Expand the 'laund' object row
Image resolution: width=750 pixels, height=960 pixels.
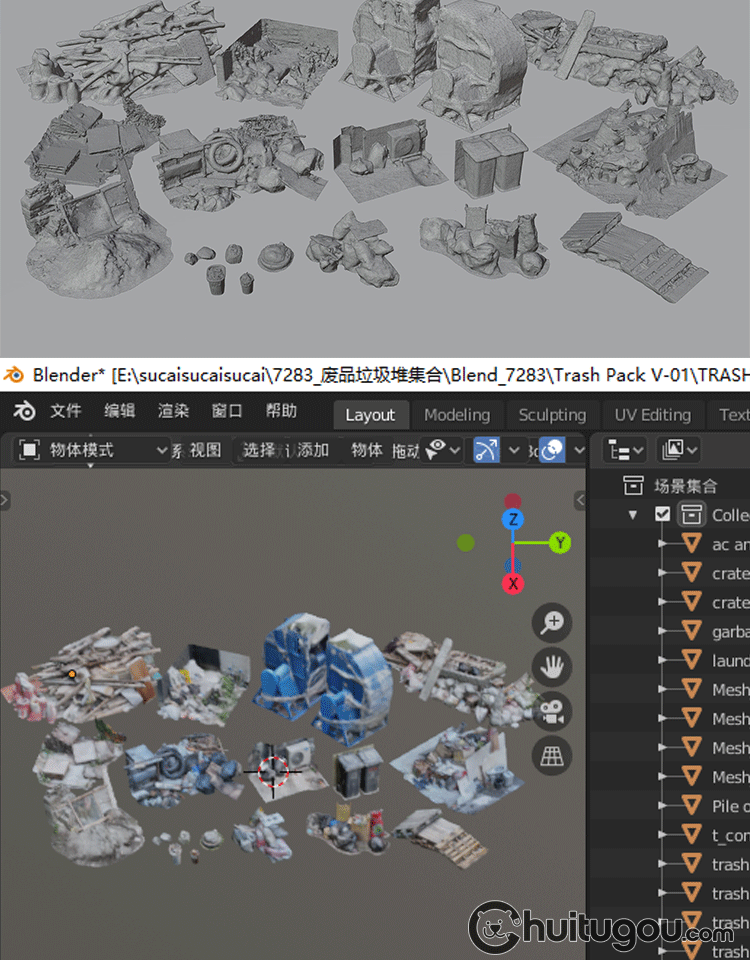(662, 660)
